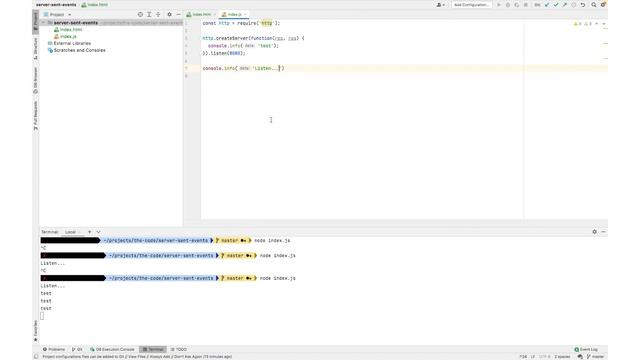The width and height of the screenshot is (640, 360).
Task: Select the Local terminal session tab
Action: click(x=71, y=232)
